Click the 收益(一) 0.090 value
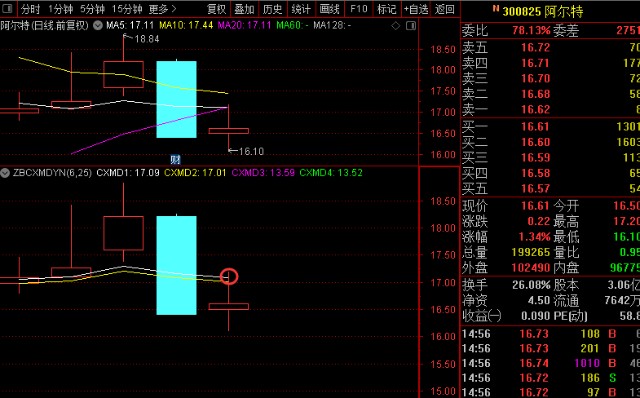The height and width of the screenshot is (398, 640). click(x=536, y=316)
